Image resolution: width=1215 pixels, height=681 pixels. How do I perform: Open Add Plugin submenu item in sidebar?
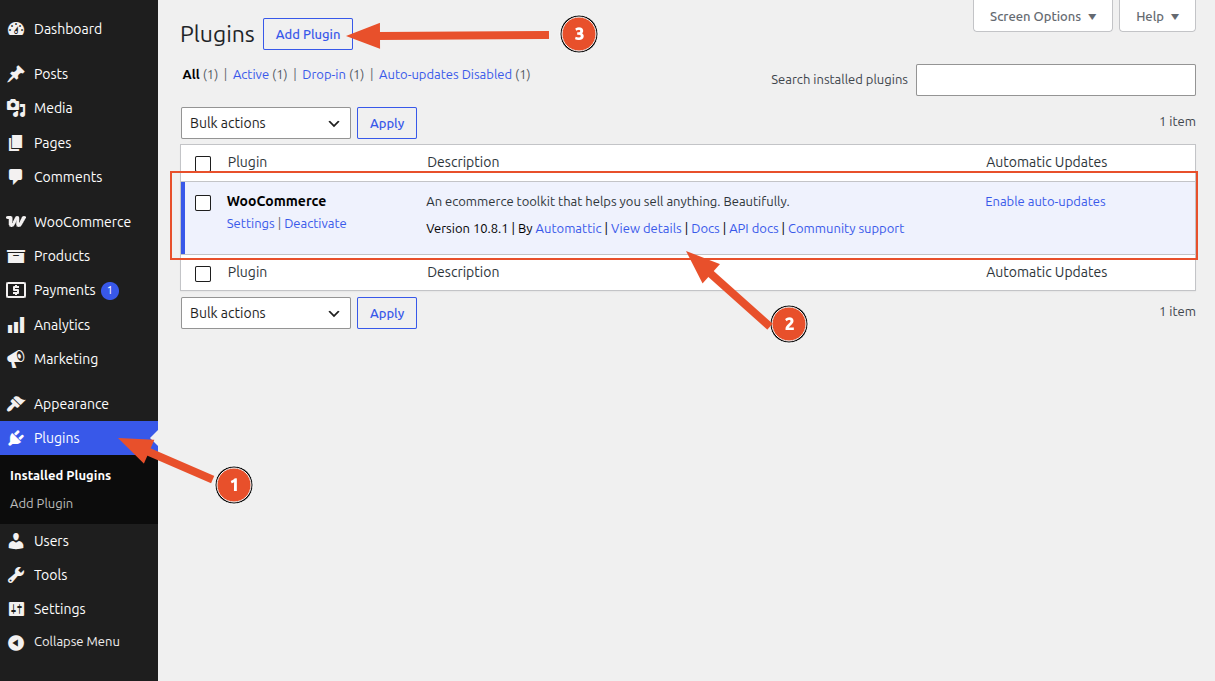[41, 503]
